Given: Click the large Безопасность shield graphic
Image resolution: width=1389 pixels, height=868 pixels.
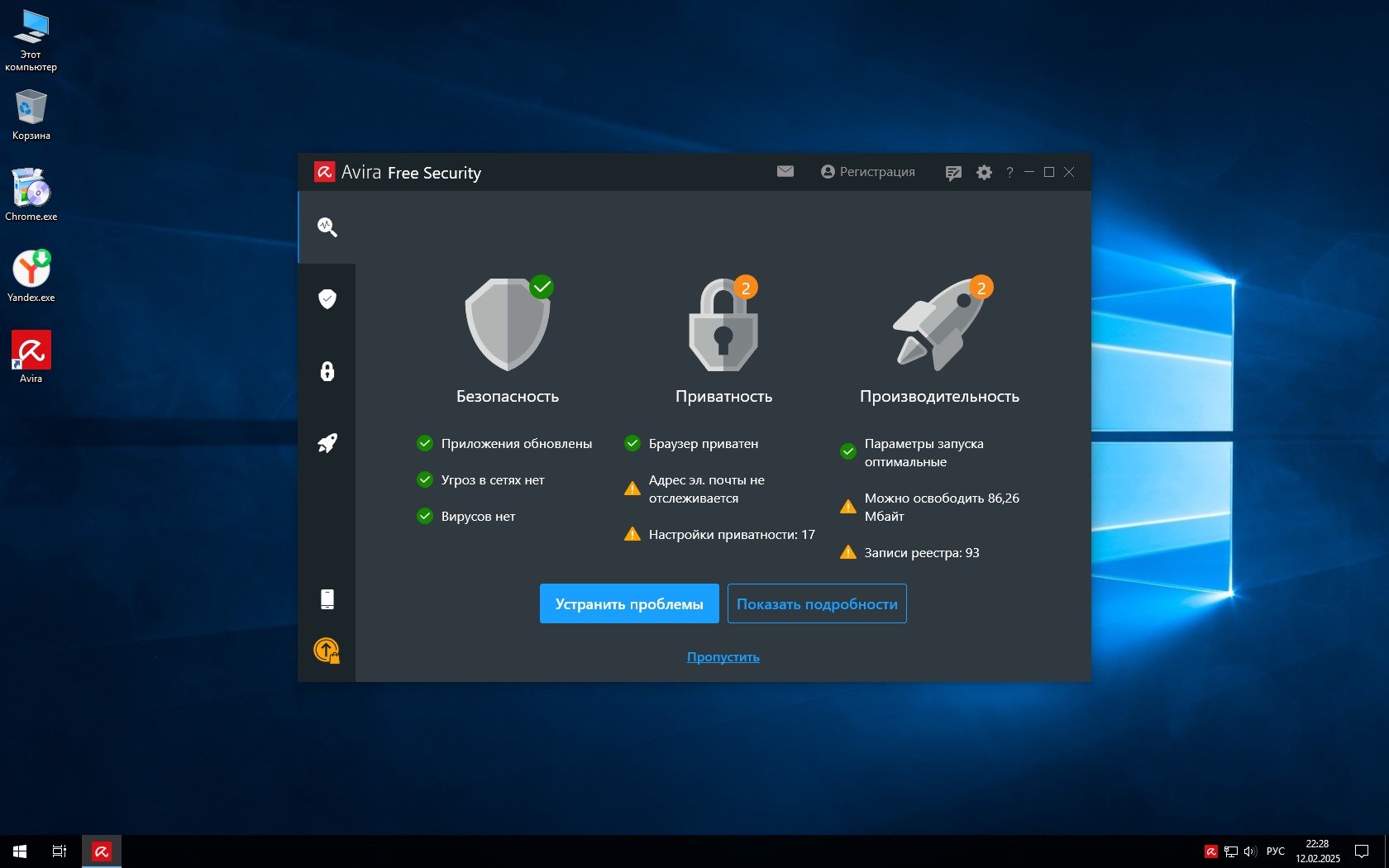Looking at the screenshot, I should click(508, 326).
